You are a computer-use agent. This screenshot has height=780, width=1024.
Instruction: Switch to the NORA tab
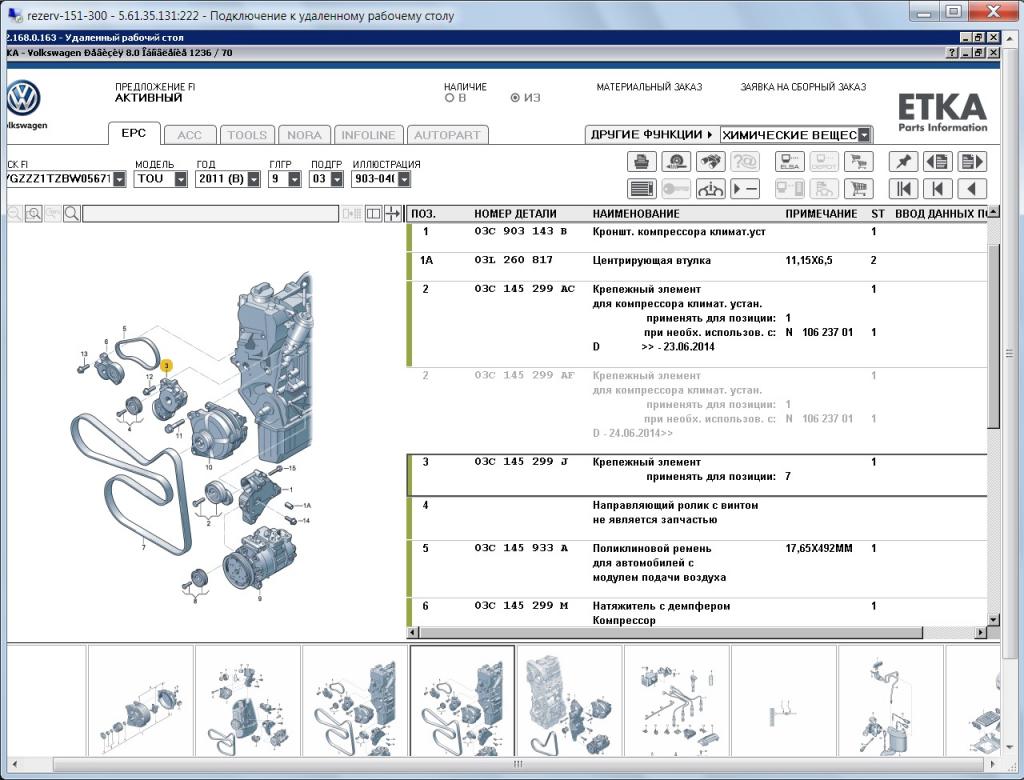click(304, 135)
